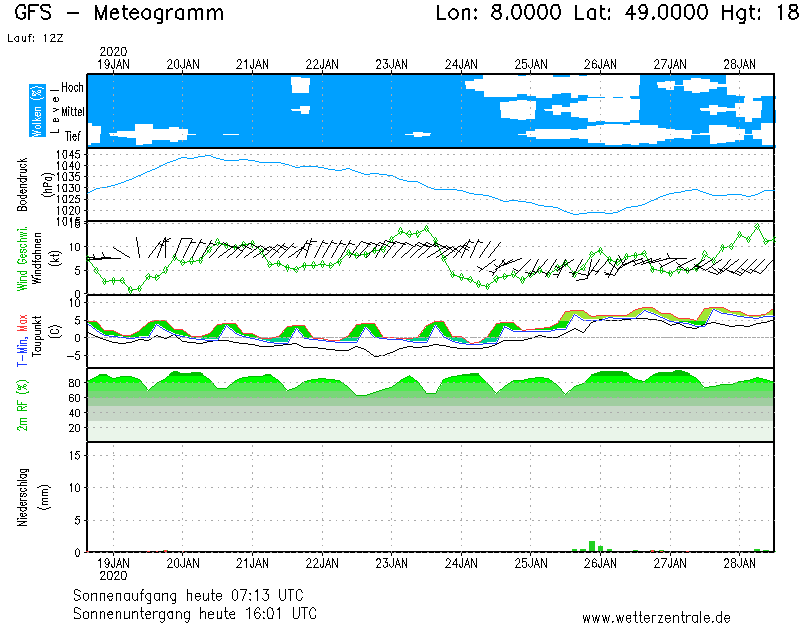Select the Tief cloud level label
Viewport: 800px width, 625px height.
click(74, 135)
